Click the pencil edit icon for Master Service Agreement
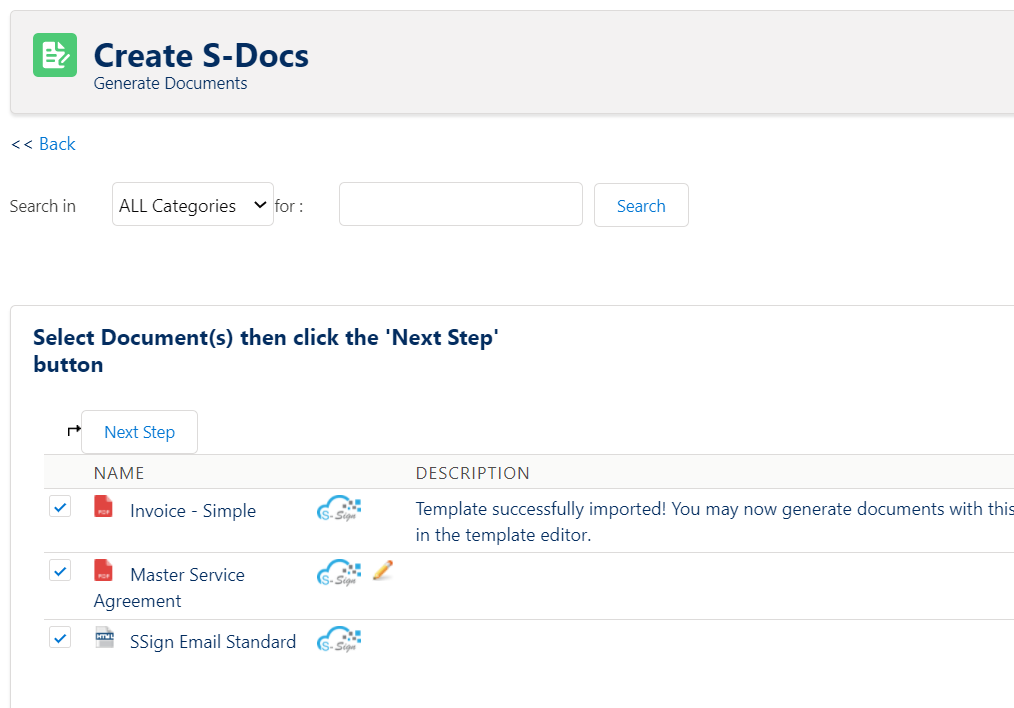The height and width of the screenshot is (708, 1014). (383, 570)
